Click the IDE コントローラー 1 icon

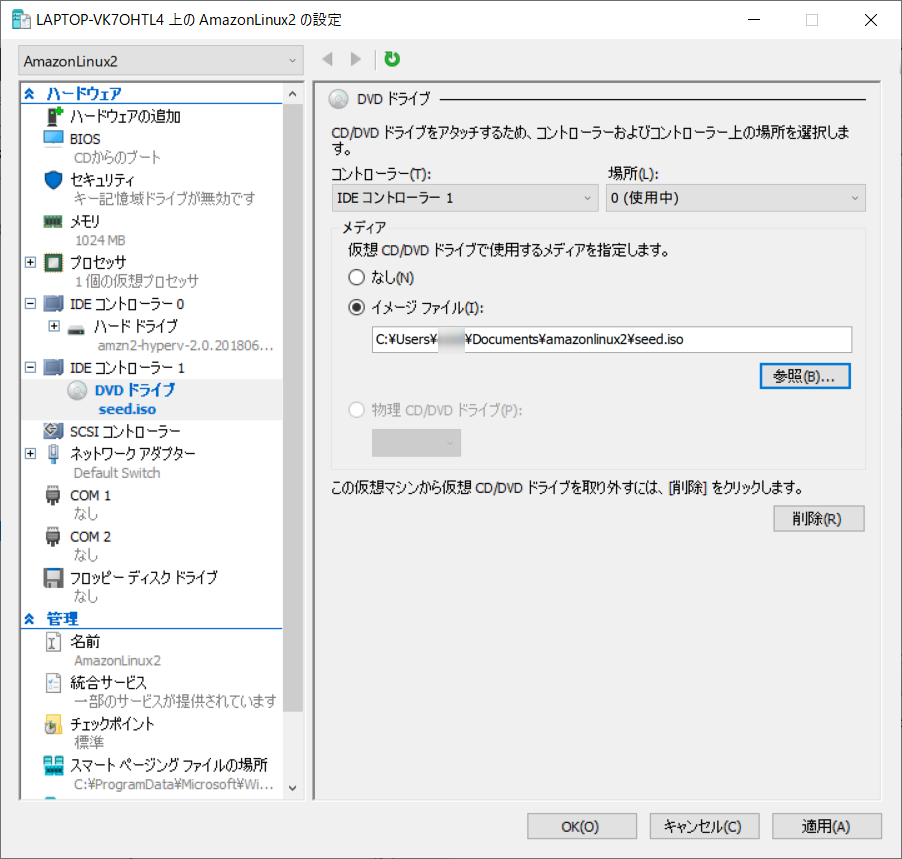pyautogui.click(x=53, y=367)
